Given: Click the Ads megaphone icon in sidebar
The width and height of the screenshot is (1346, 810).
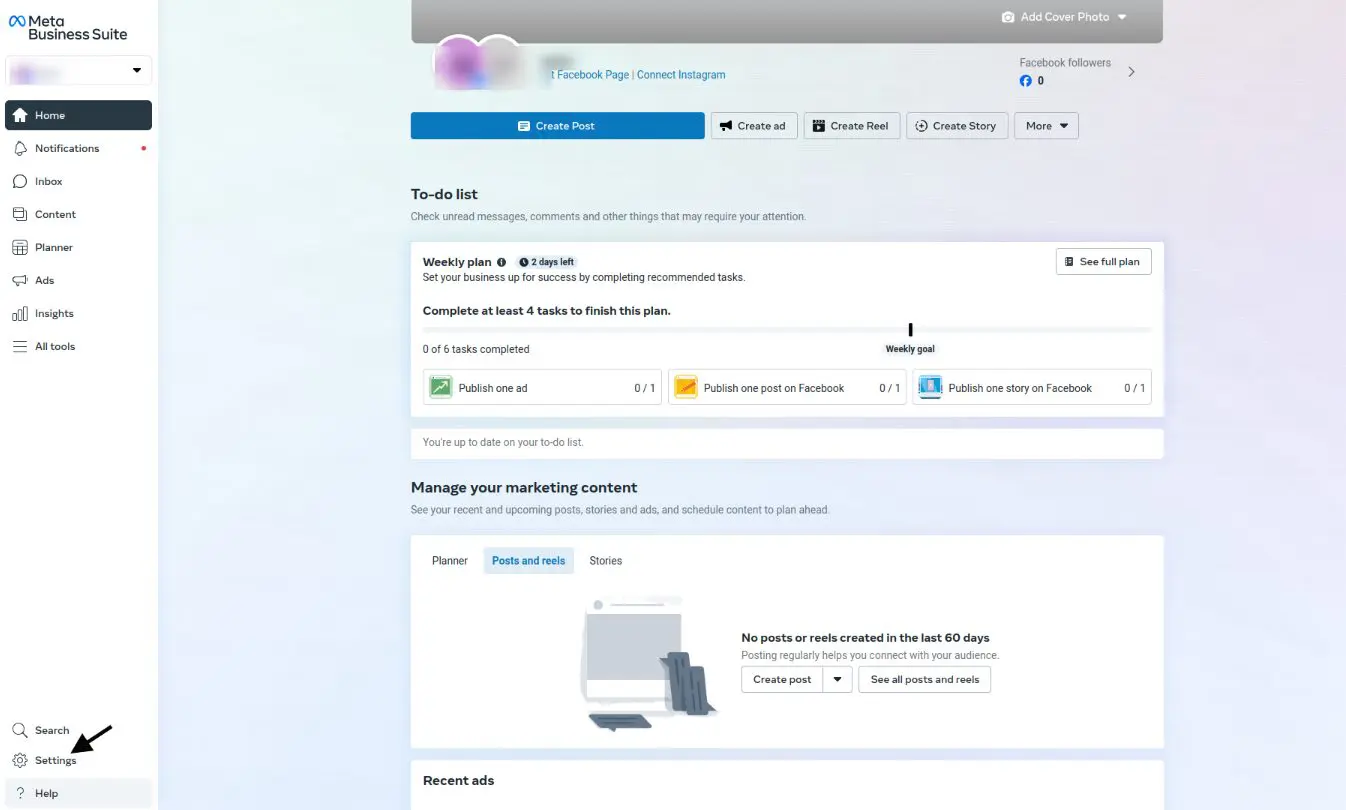Looking at the screenshot, I should click(x=20, y=280).
